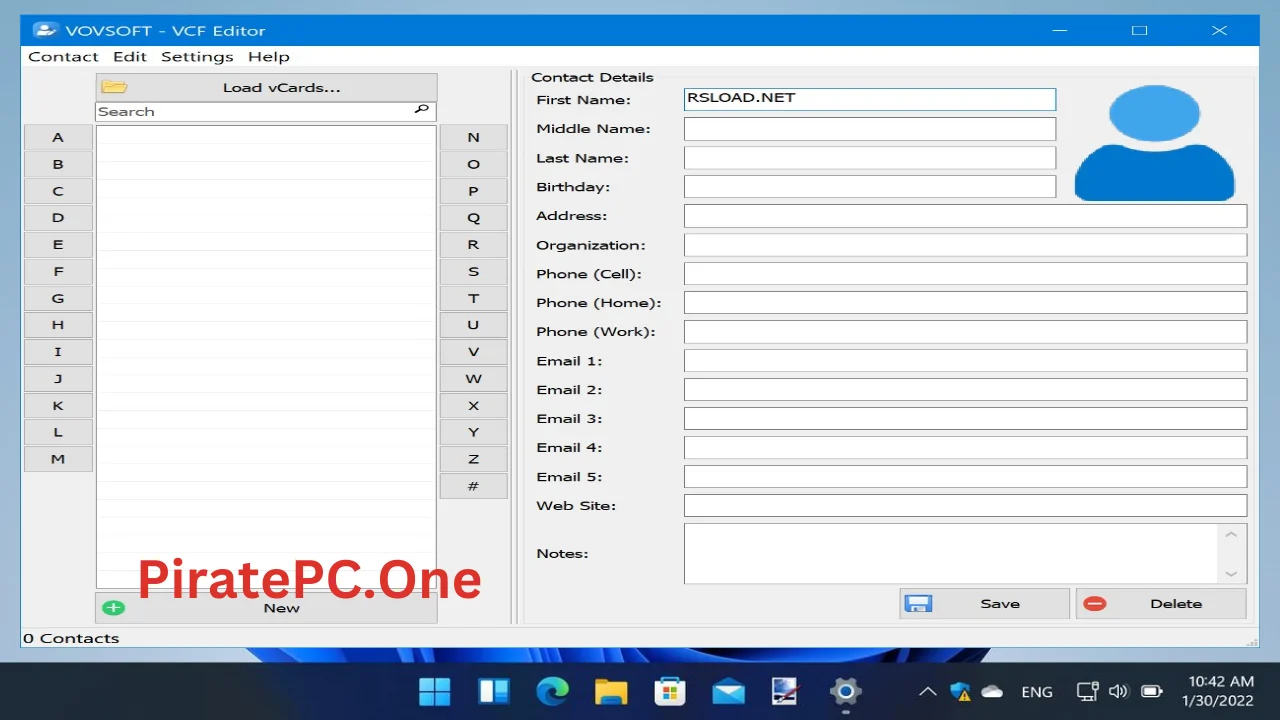Image resolution: width=1280 pixels, height=720 pixels.
Task: Click the Birthday field
Action: pyautogui.click(x=870, y=186)
